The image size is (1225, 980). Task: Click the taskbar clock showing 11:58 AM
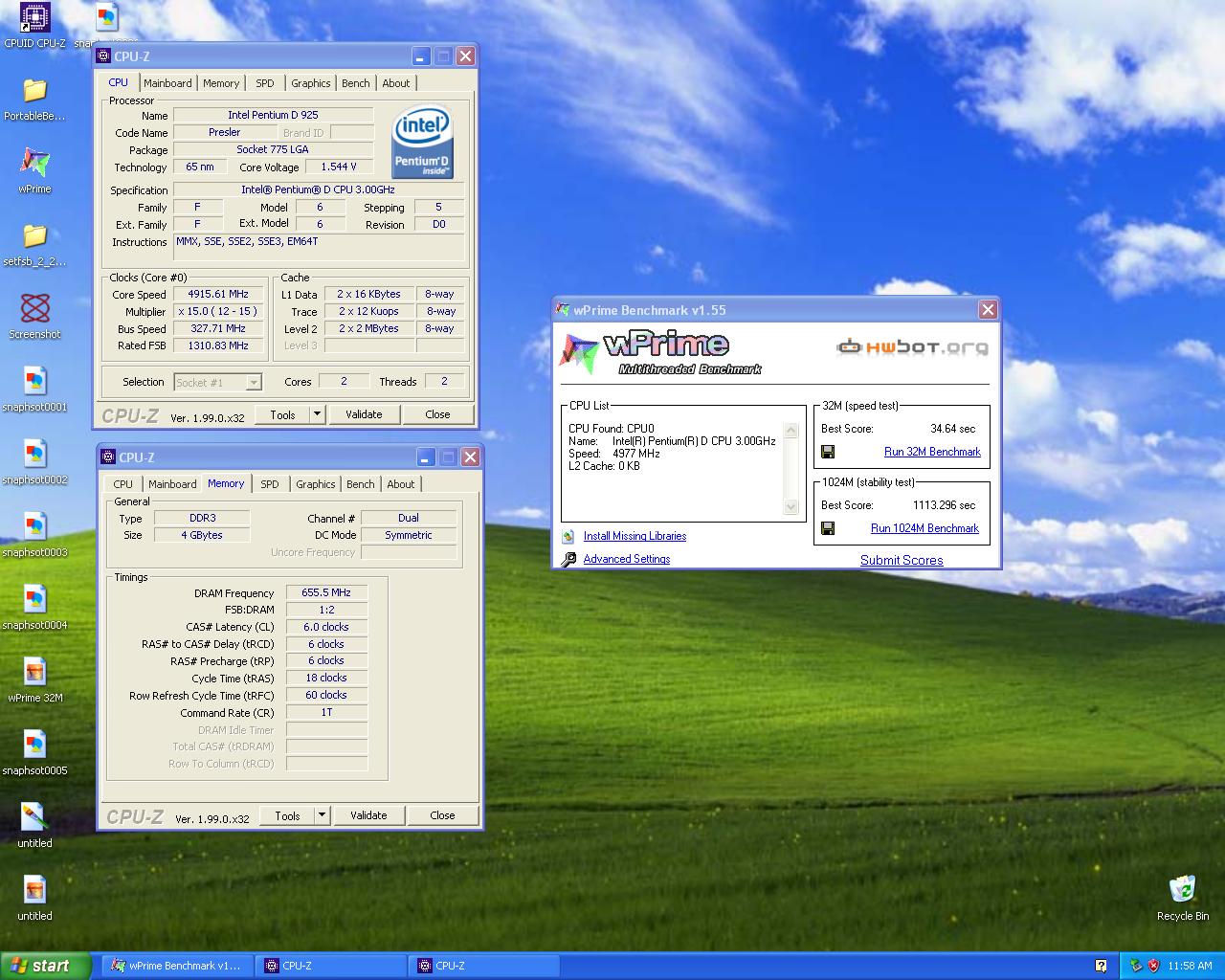tap(1191, 966)
